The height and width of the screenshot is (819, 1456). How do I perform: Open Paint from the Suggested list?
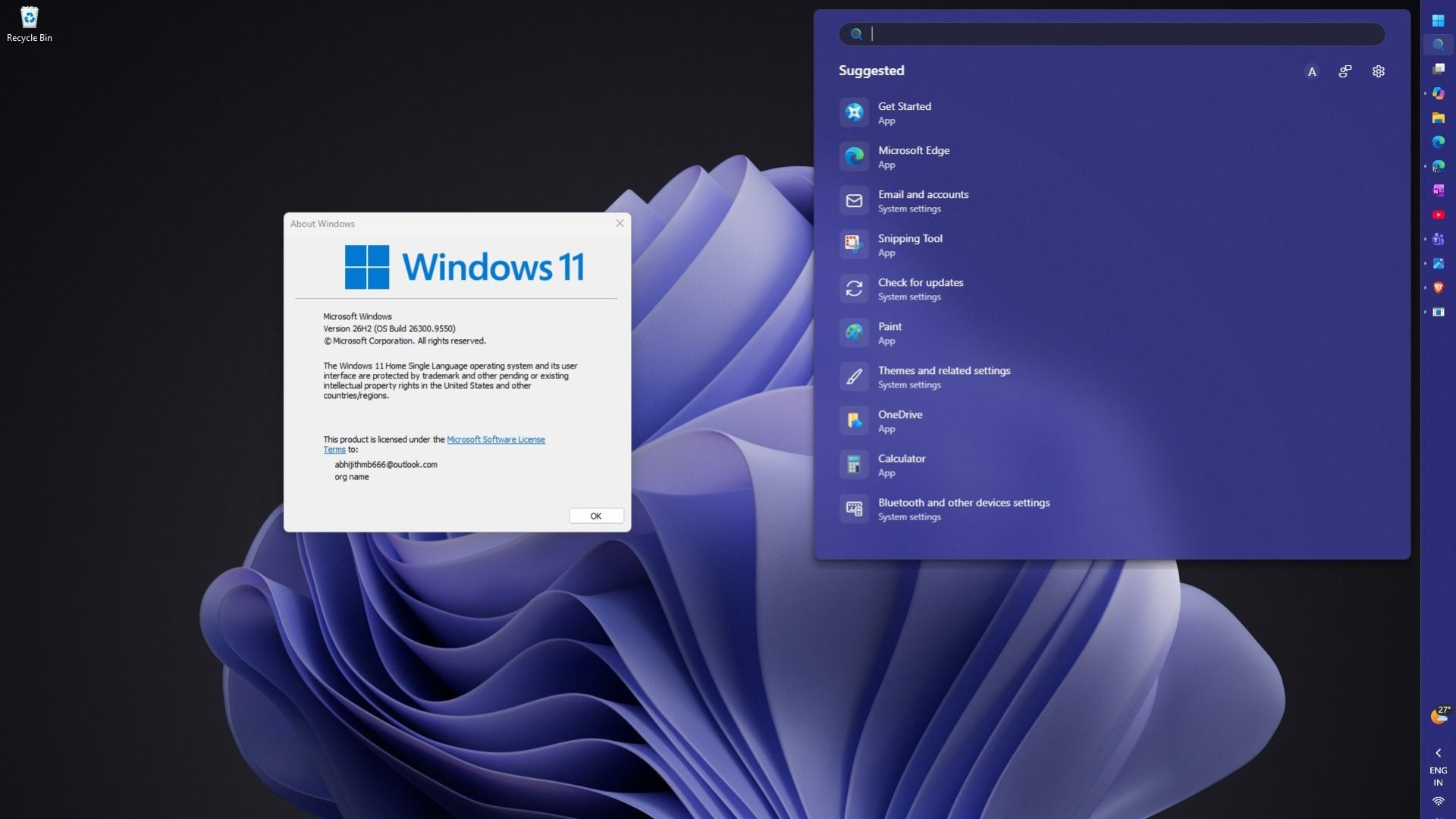pyautogui.click(x=1112, y=332)
